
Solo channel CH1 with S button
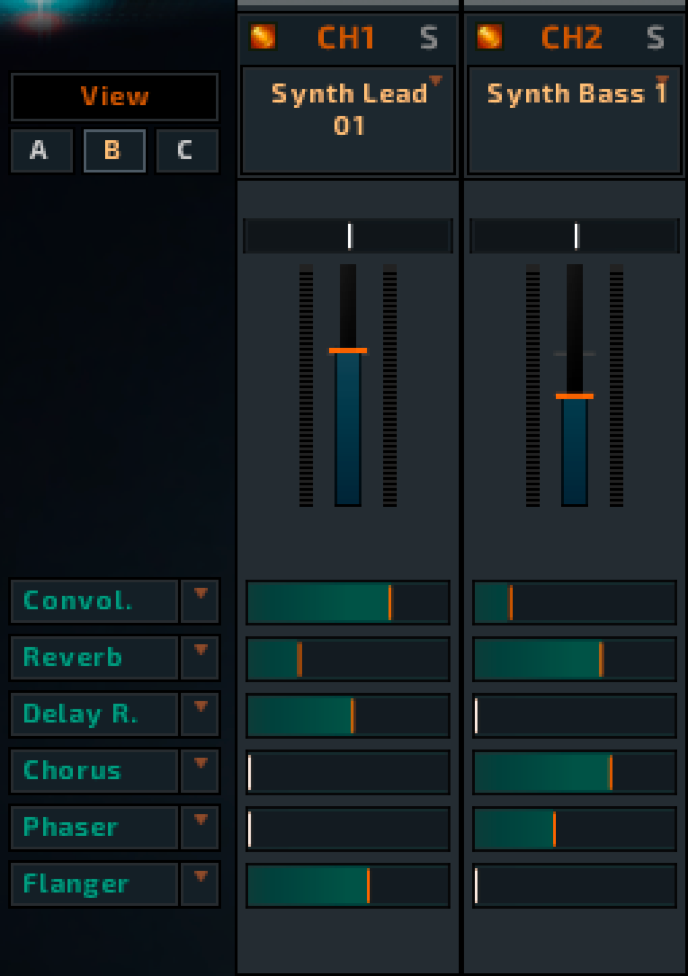(429, 38)
